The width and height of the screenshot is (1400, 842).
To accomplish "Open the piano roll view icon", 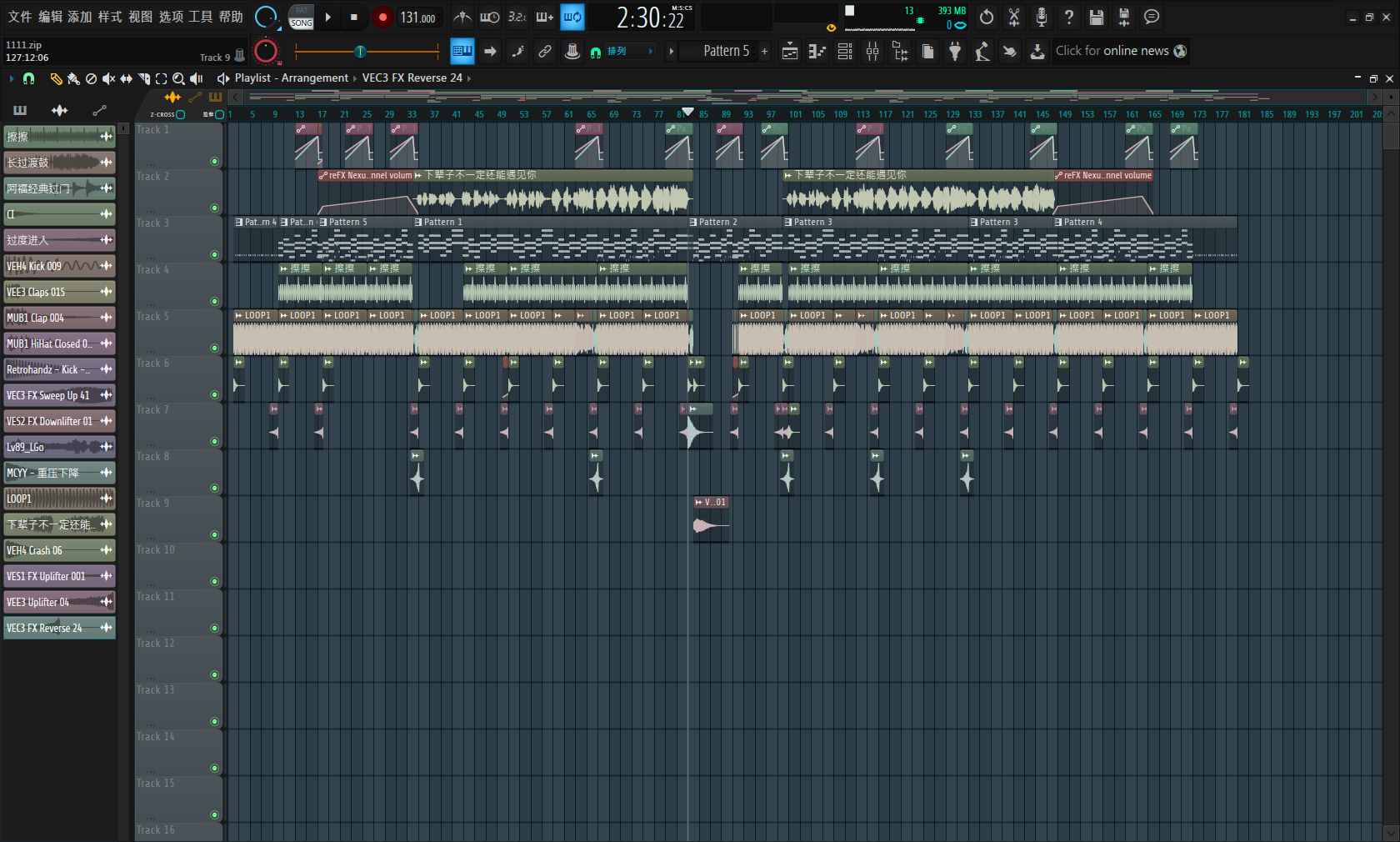I will 817,52.
